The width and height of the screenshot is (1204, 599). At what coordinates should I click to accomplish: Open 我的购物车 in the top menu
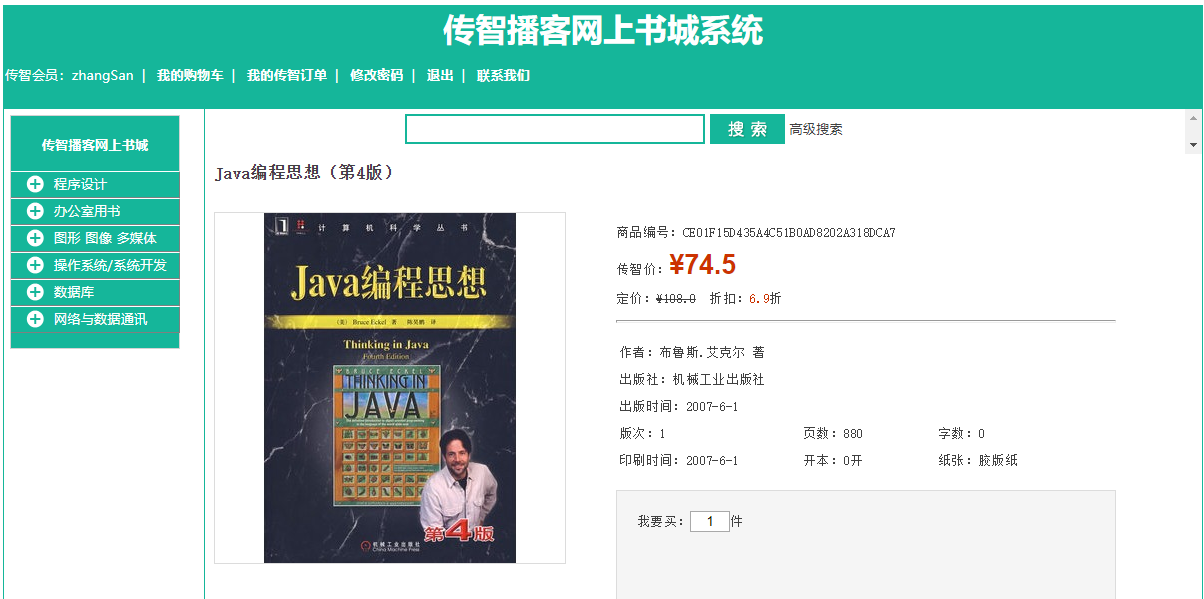[190, 75]
